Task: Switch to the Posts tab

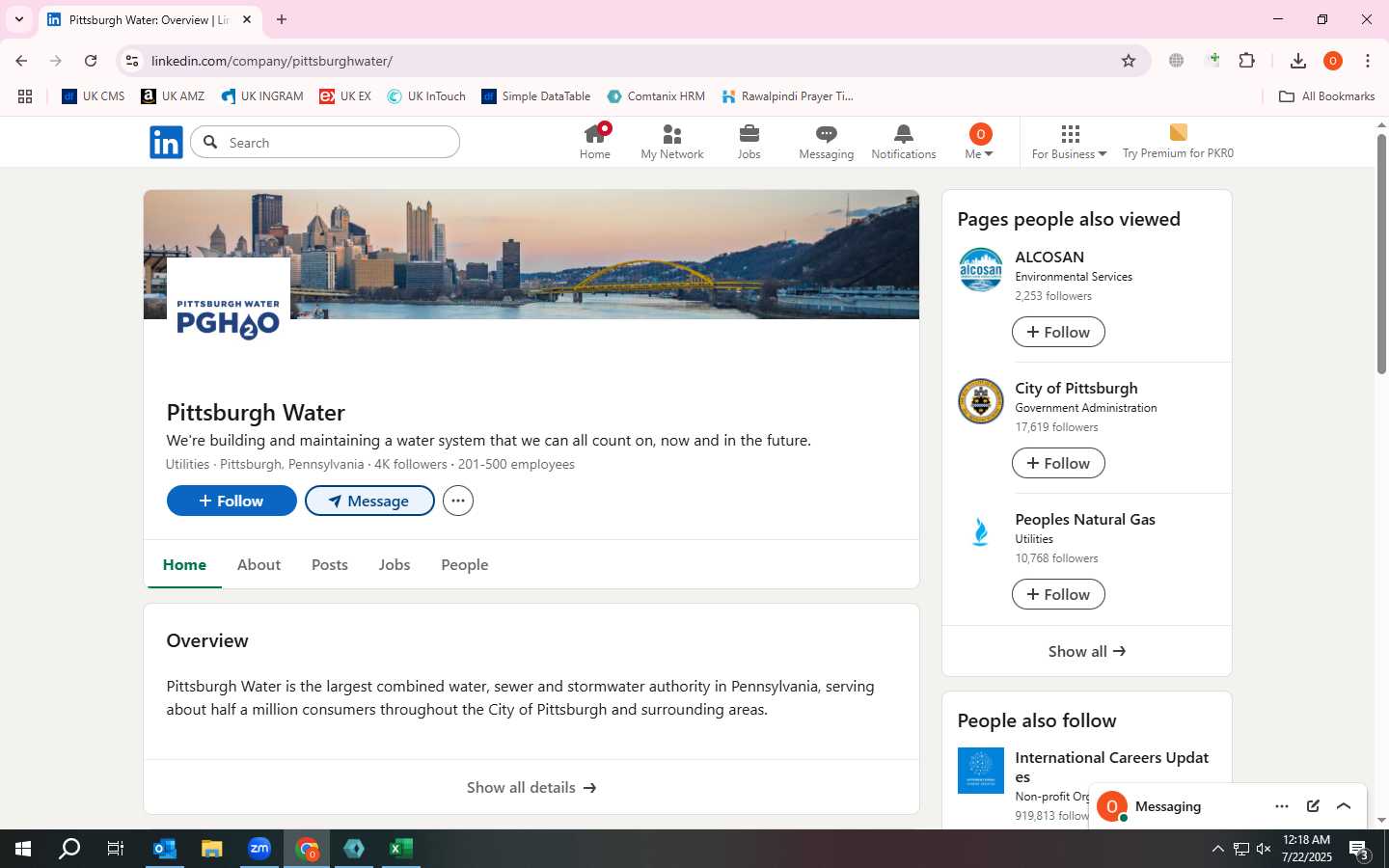Action: [x=330, y=564]
